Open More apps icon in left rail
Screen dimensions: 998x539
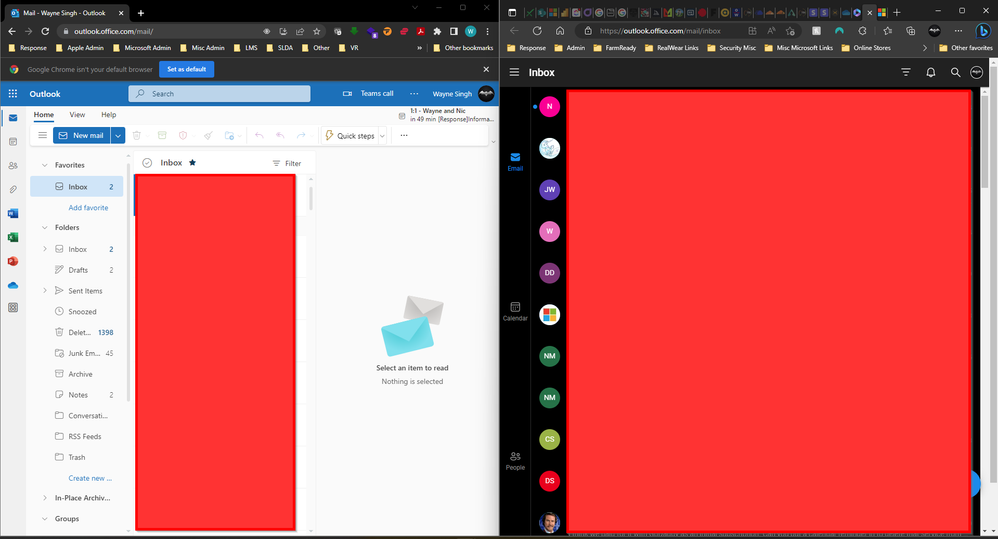(13, 307)
